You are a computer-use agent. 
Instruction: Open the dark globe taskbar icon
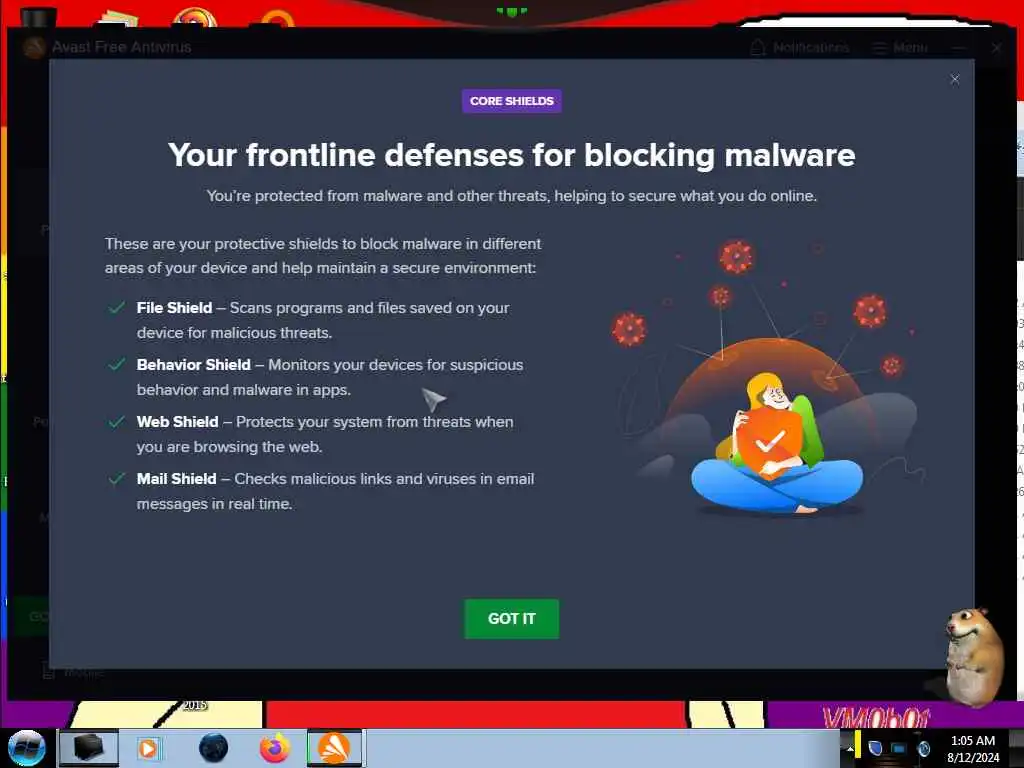coord(213,748)
